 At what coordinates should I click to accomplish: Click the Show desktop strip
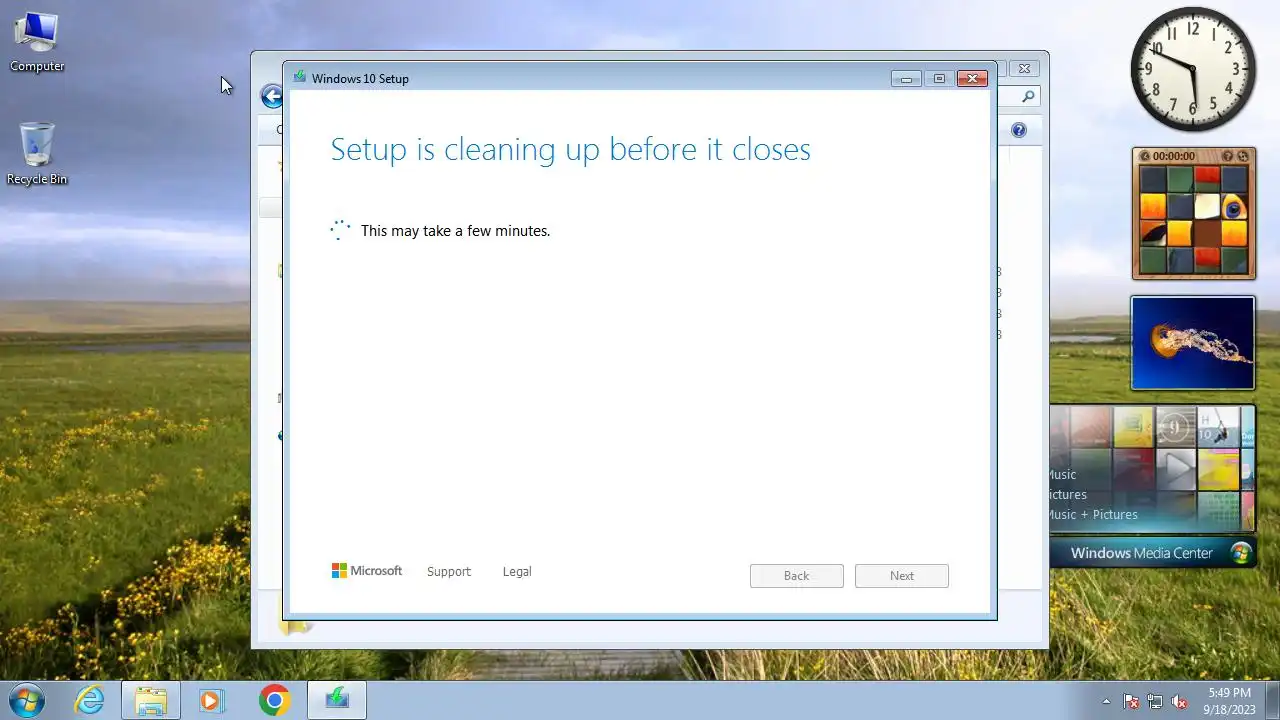(x=1272, y=700)
